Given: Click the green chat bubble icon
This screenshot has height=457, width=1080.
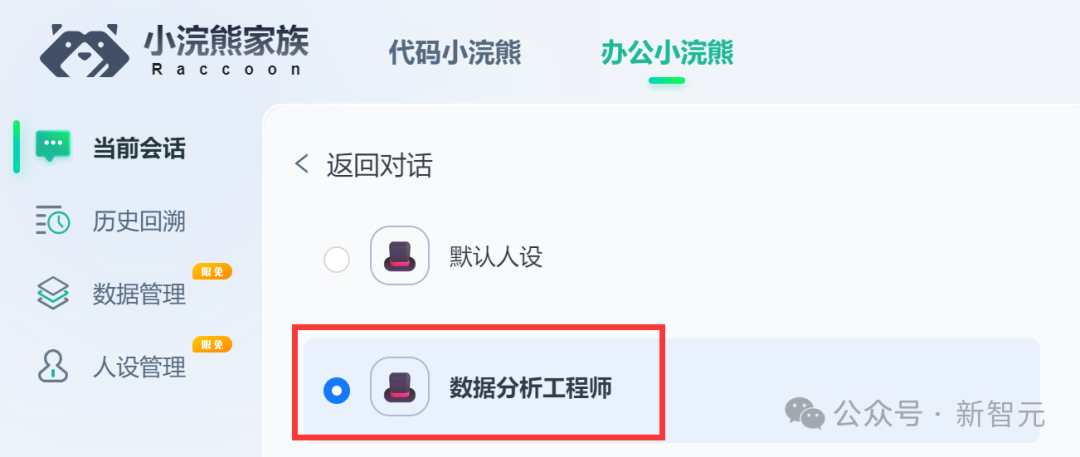Looking at the screenshot, I should click(x=53, y=146).
